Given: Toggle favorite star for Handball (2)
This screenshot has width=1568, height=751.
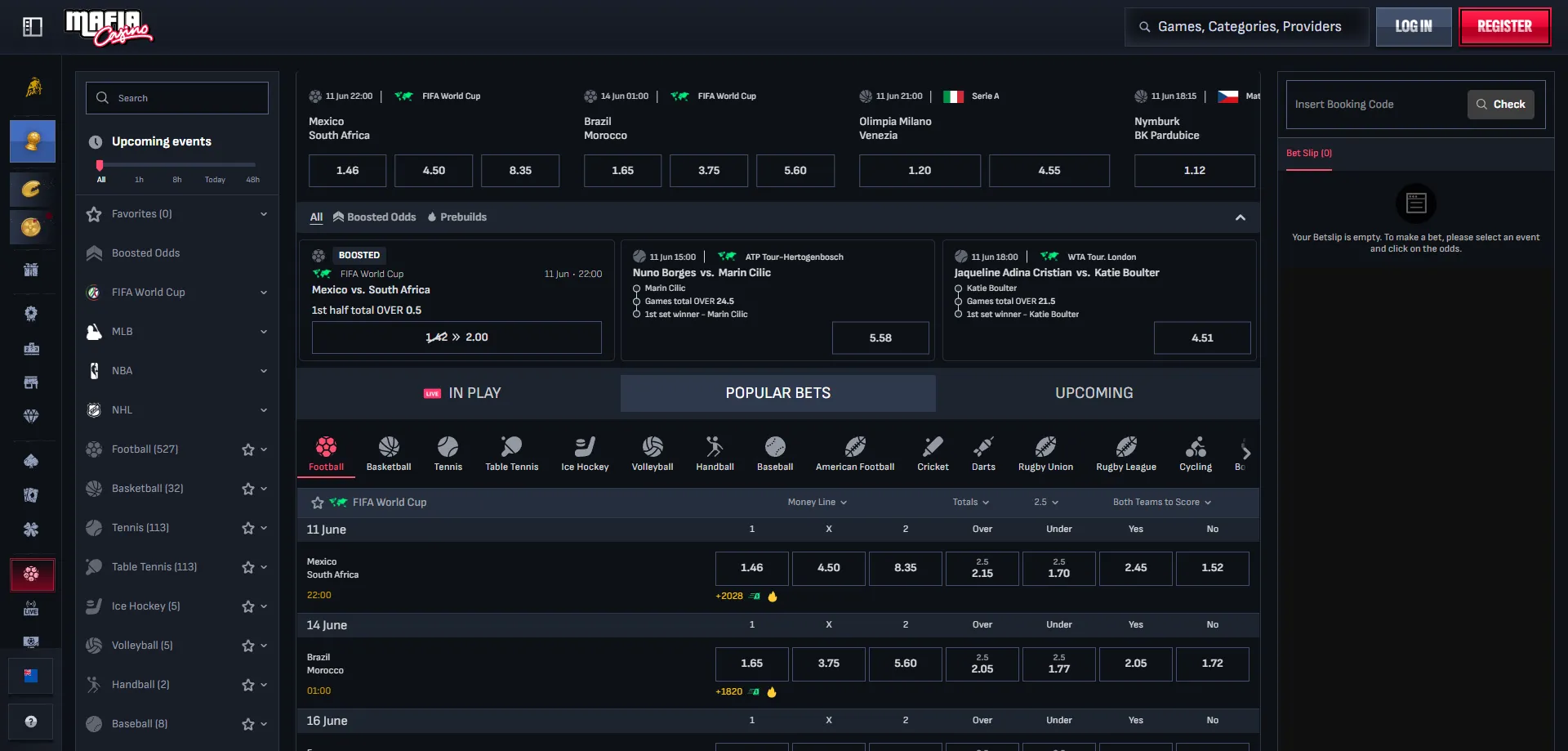Looking at the screenshot, I should 248,685.
